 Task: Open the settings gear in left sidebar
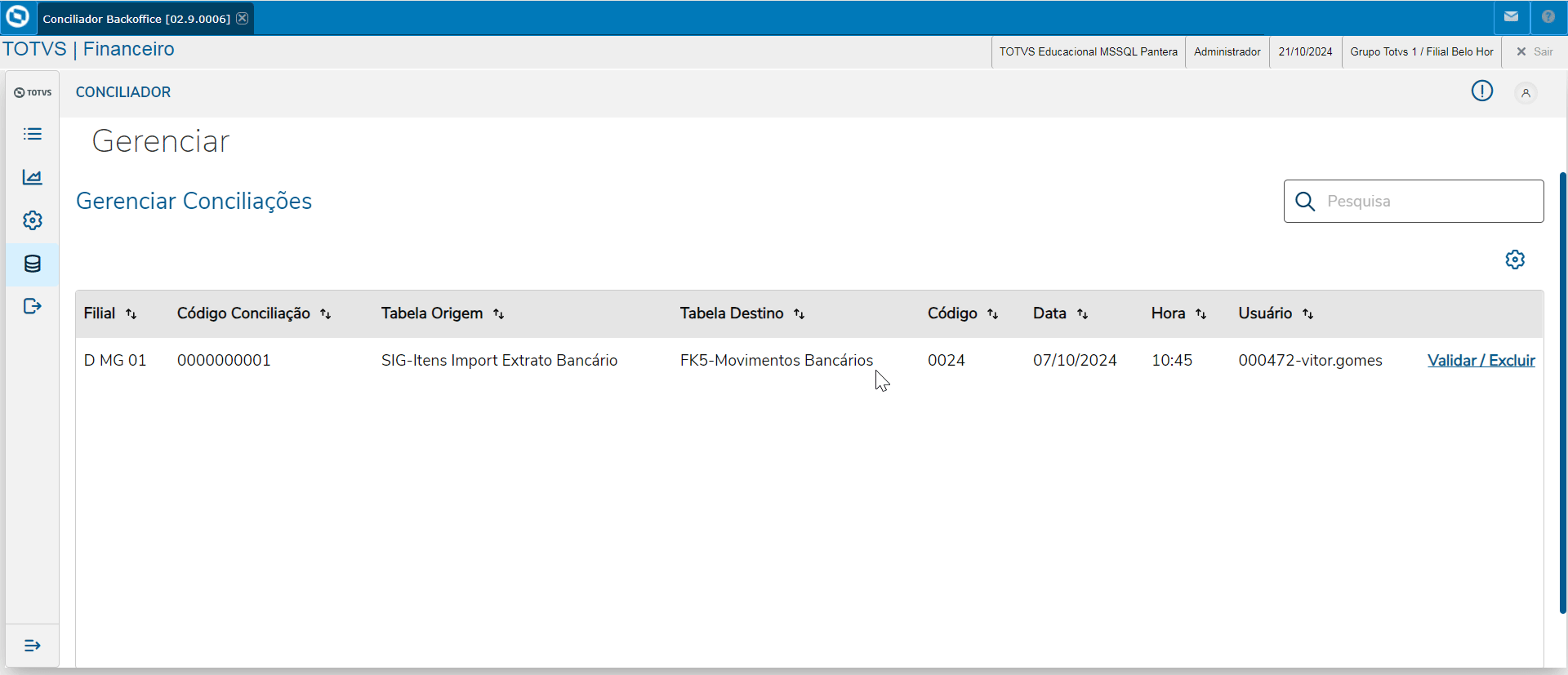pyautogui.click(x=33, y=220)
